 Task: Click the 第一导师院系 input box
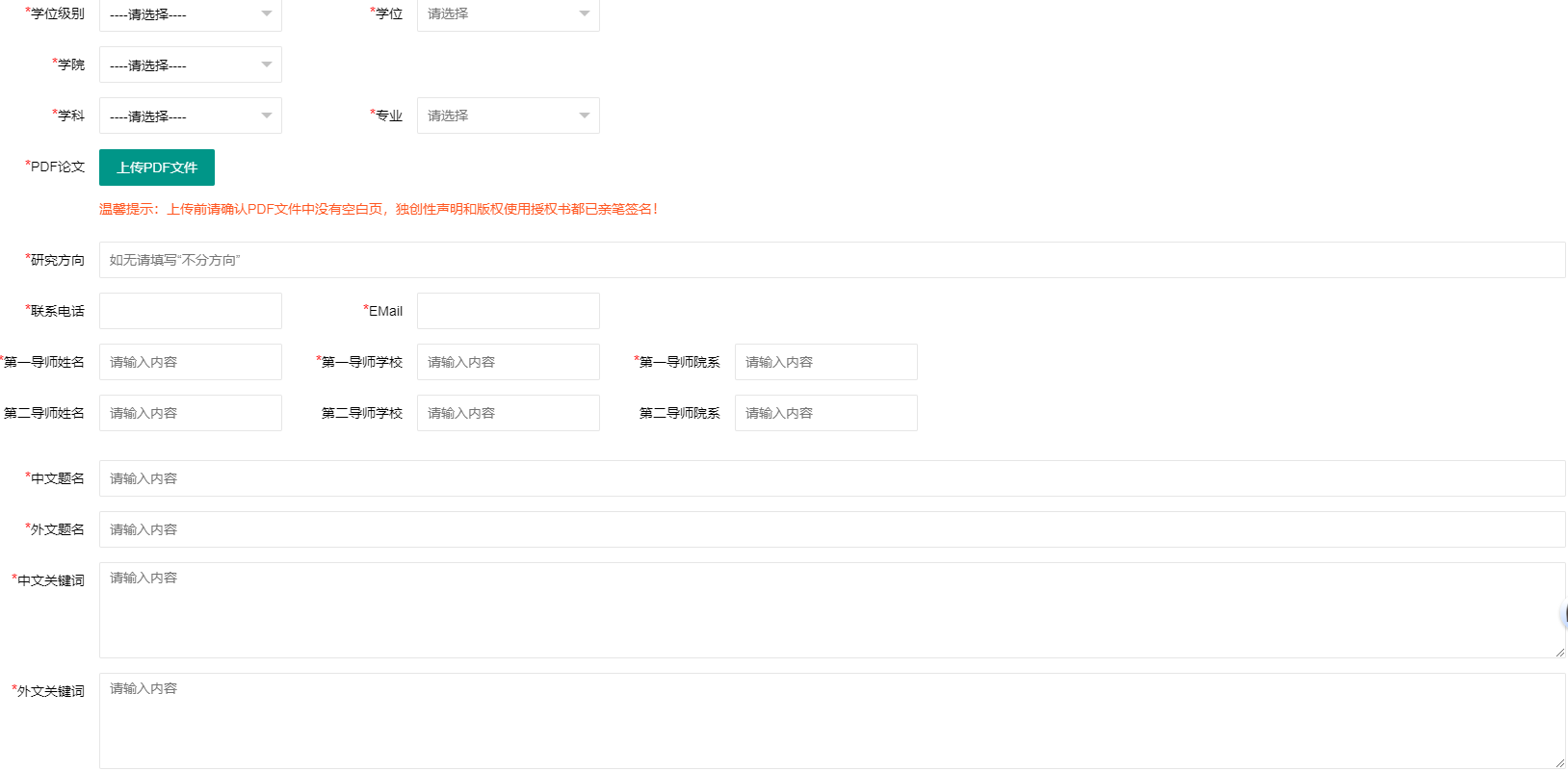pos(825,362)
